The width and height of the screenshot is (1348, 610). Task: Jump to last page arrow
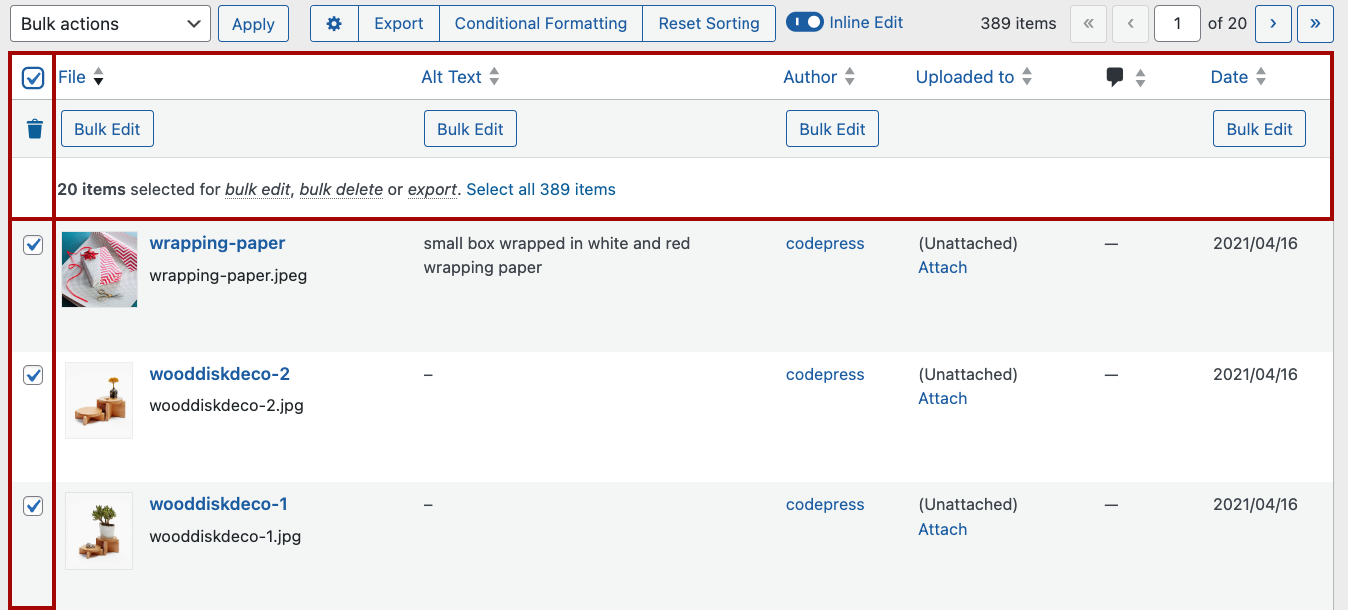[x=1315, y=24]
